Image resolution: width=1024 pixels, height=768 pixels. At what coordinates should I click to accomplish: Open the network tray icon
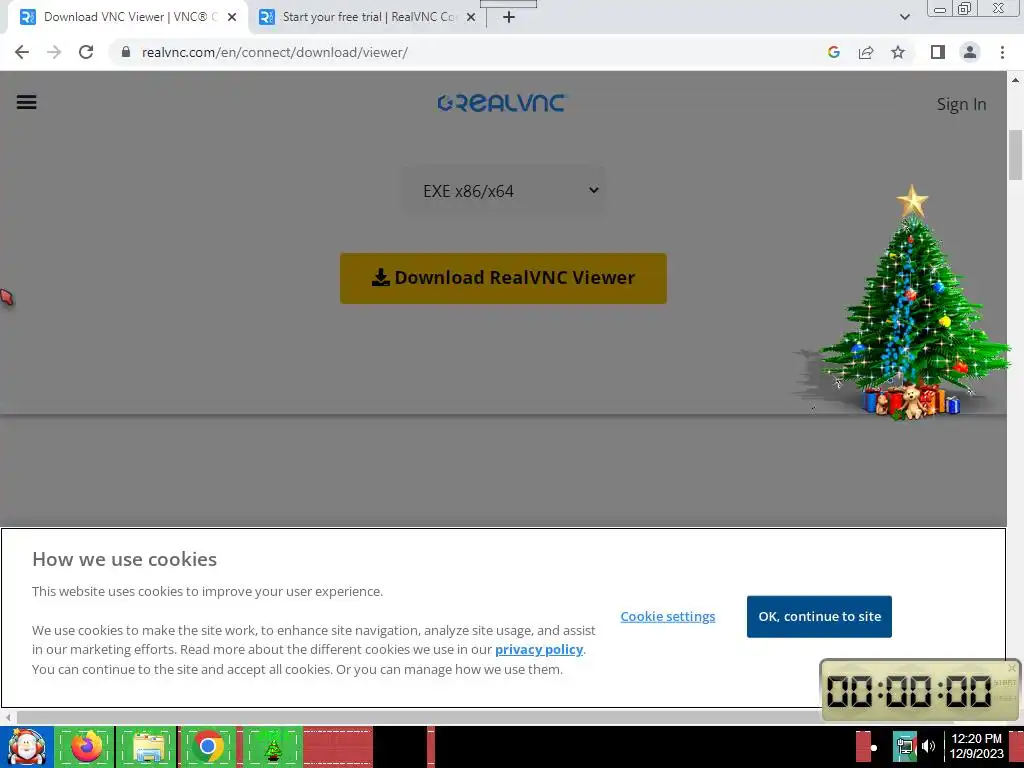(905, 747)
